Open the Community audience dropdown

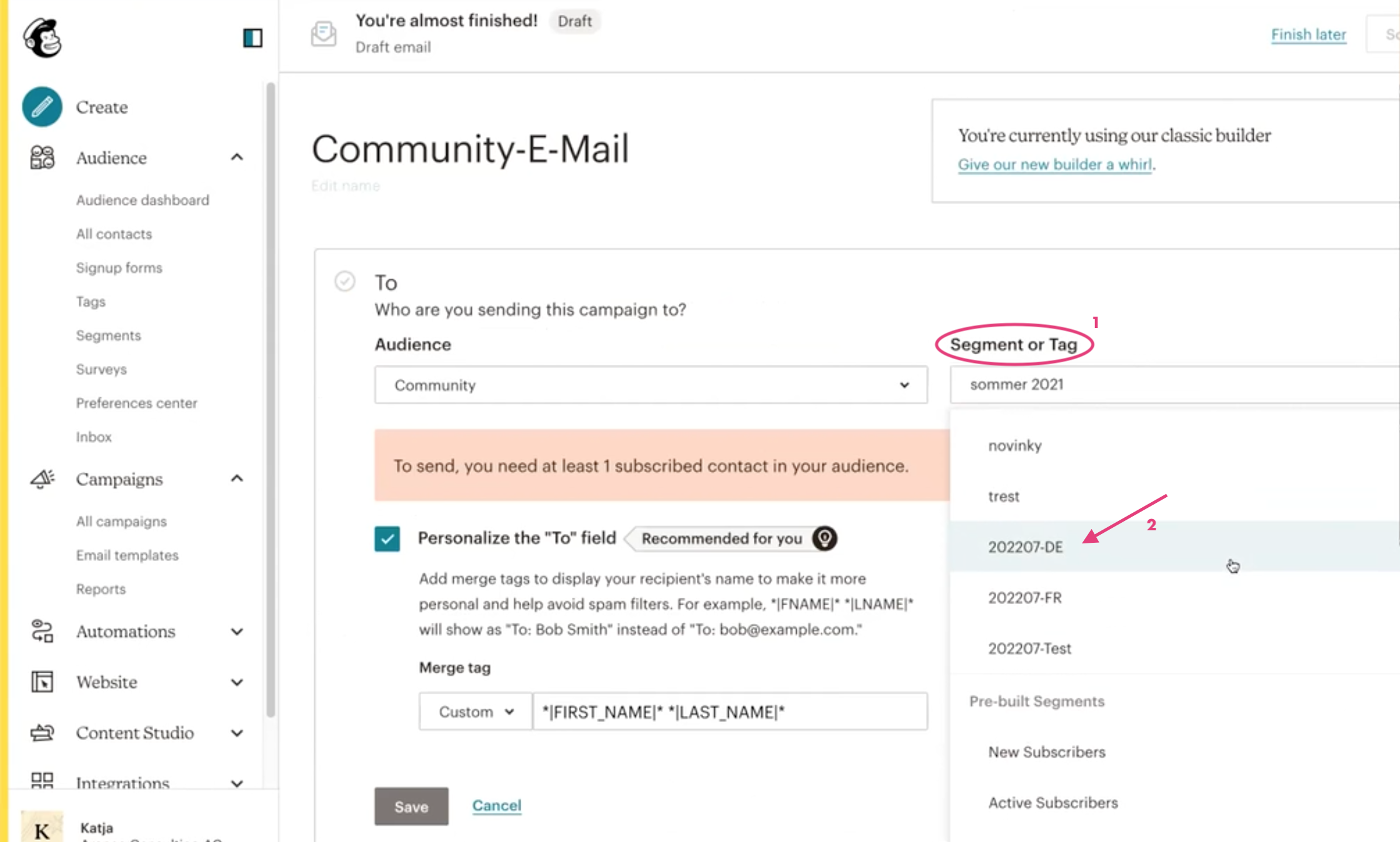coord(651,385)
